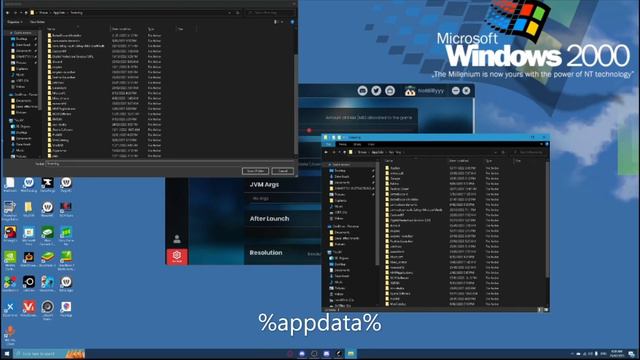Click New folder in the dialog toolbar
The width and height of the screenshot is (640, 360).
(37, 22)
